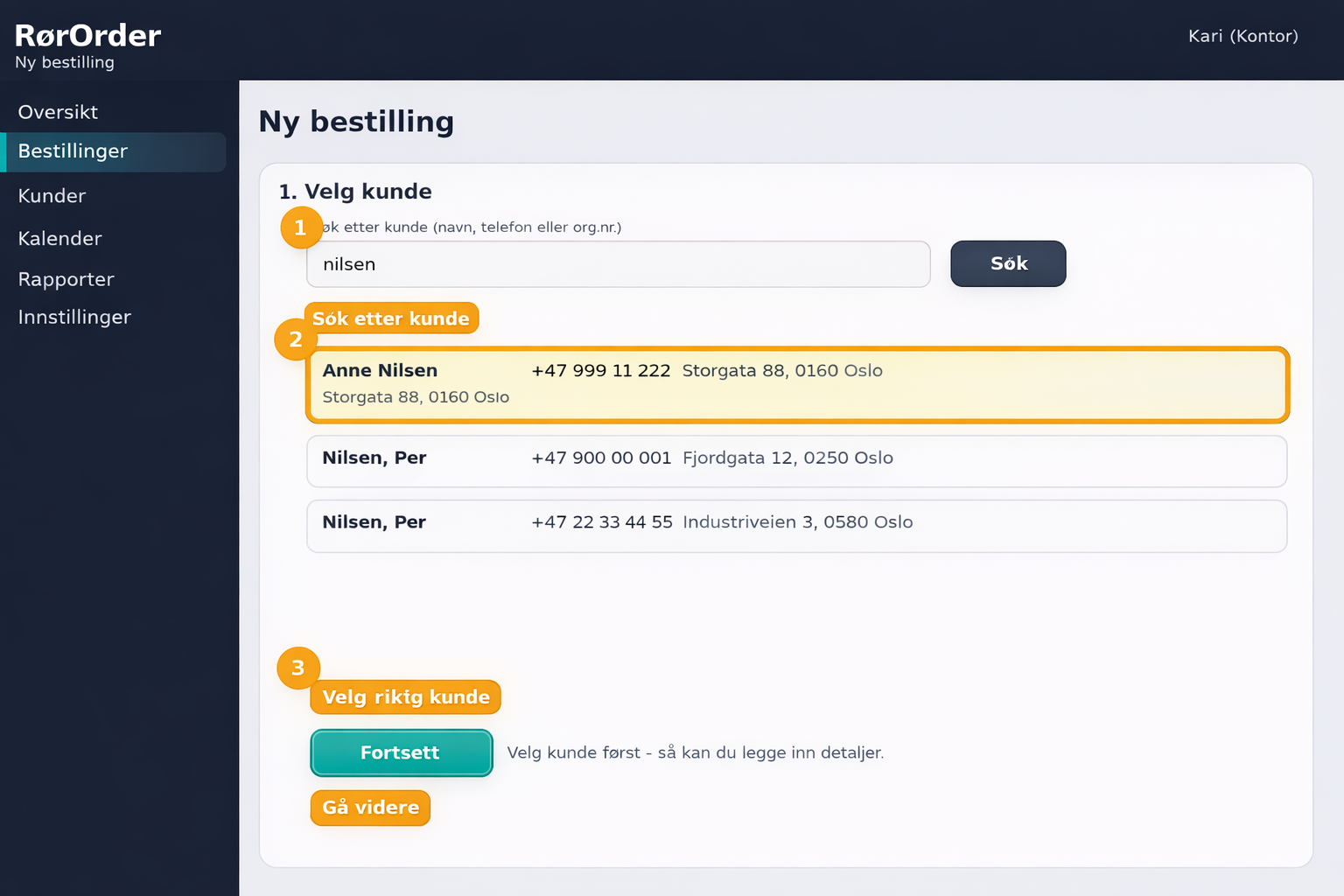Go to the Kunder section
Image resolution: width=1344 pixels, height=896 pixels.
[52, 196]
